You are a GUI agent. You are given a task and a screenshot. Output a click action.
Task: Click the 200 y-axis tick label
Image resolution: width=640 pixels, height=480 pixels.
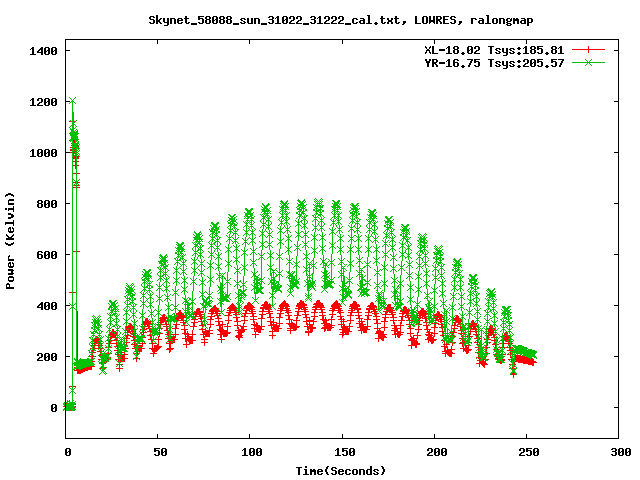pos(47,357)
